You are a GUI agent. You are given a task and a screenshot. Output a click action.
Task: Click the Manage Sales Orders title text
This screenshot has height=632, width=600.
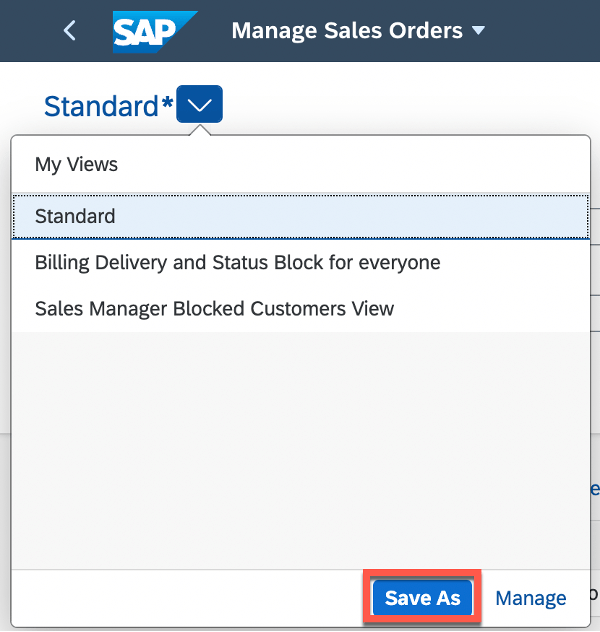point(347,31)
